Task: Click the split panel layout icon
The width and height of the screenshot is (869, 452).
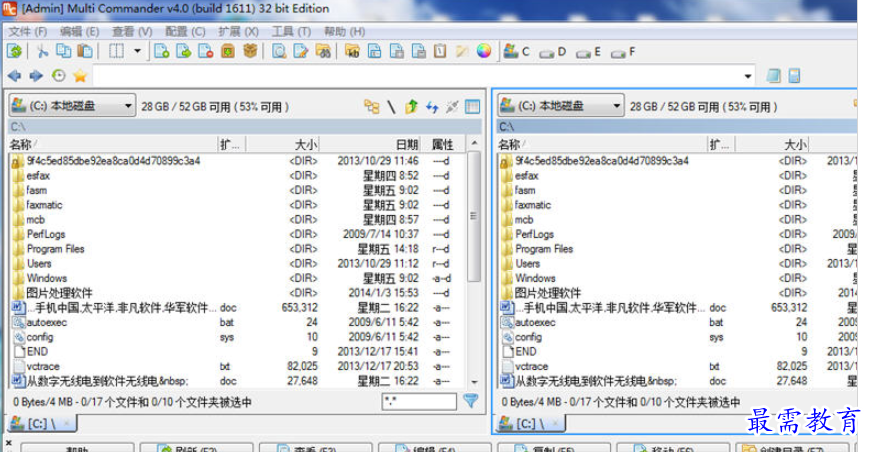Action: 116,52
